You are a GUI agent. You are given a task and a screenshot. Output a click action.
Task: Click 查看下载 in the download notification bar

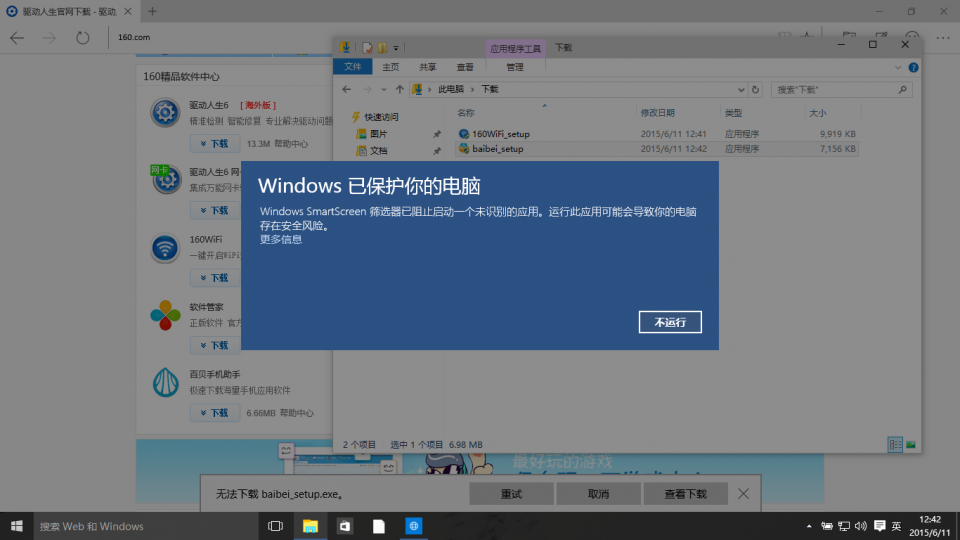pos(686,494)
